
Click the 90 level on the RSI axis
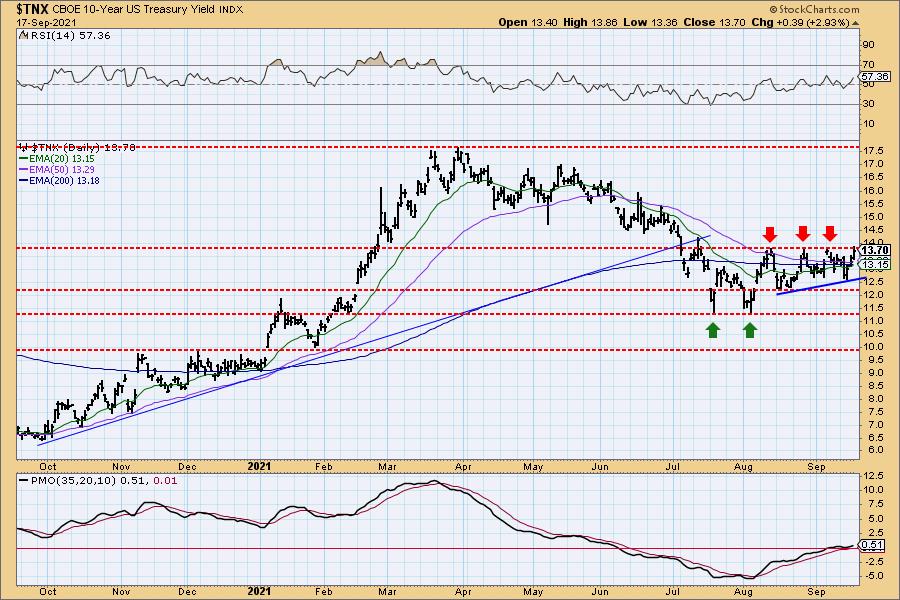tap(868, 45)
